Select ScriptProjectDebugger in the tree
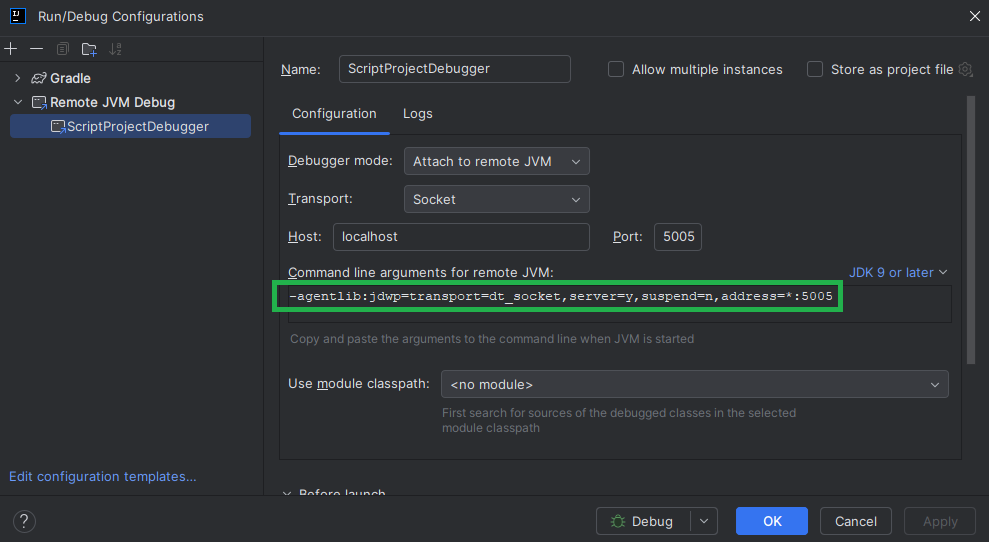Screen dimensions: 989x542 [x=131, y=126]
